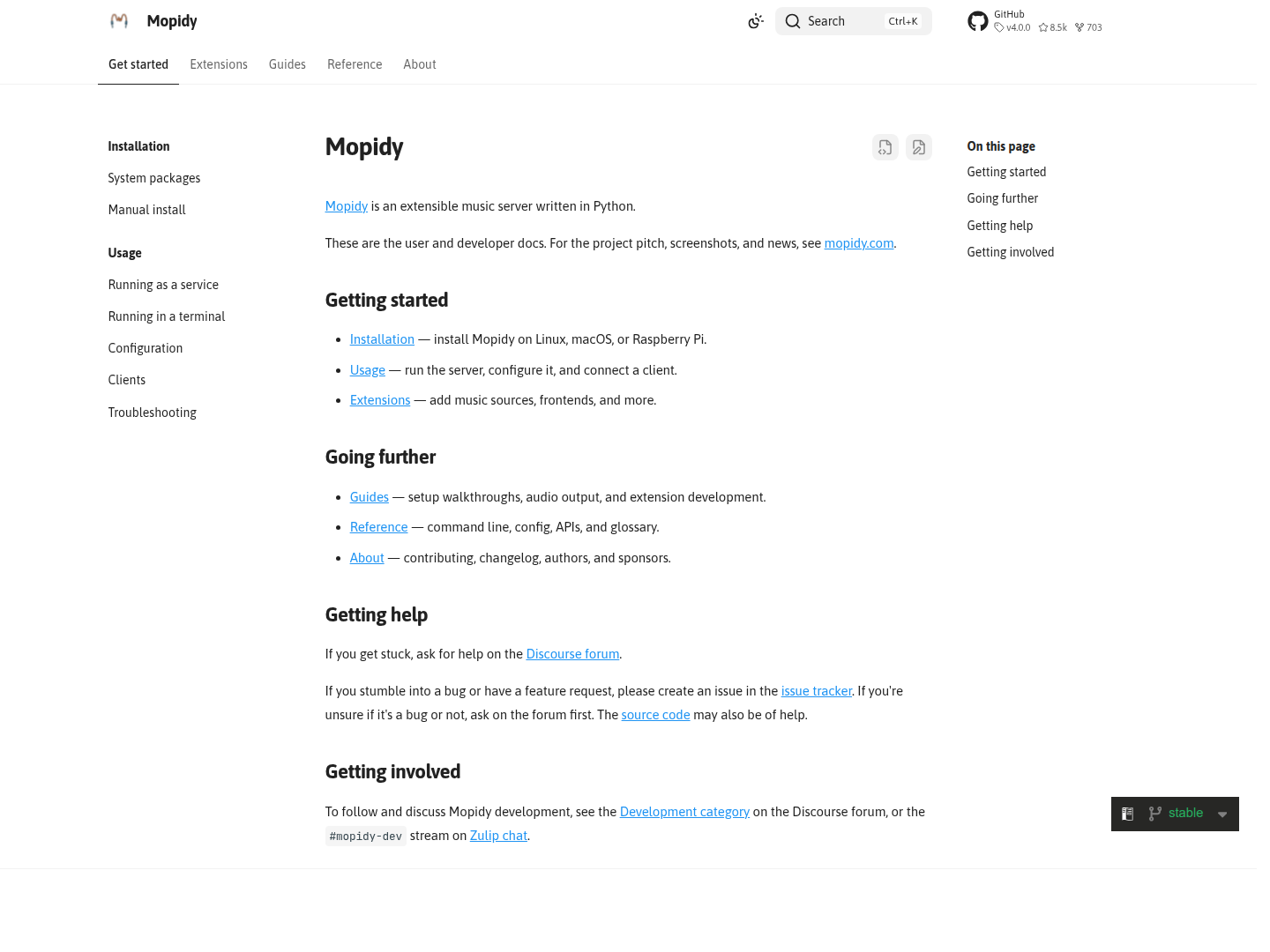1270x952 pixels.
Task: Click the branch icon next to stable
Action: pos(1154,814)
